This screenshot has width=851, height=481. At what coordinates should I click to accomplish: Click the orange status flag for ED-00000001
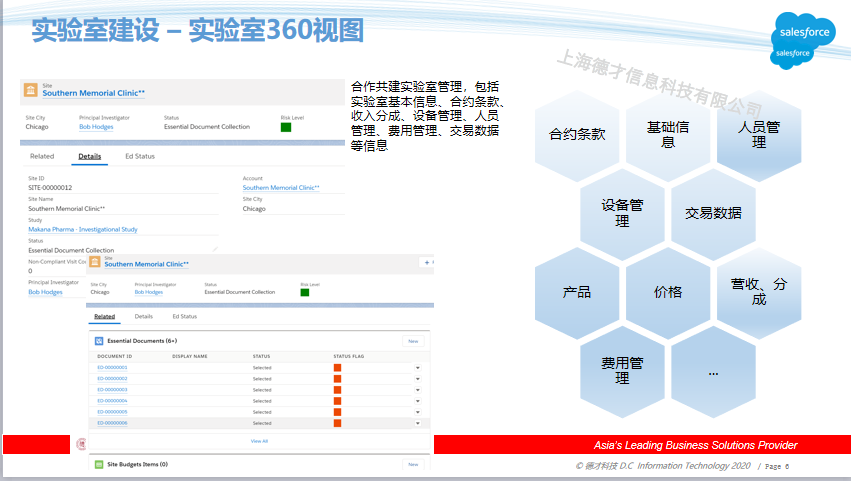338,368
